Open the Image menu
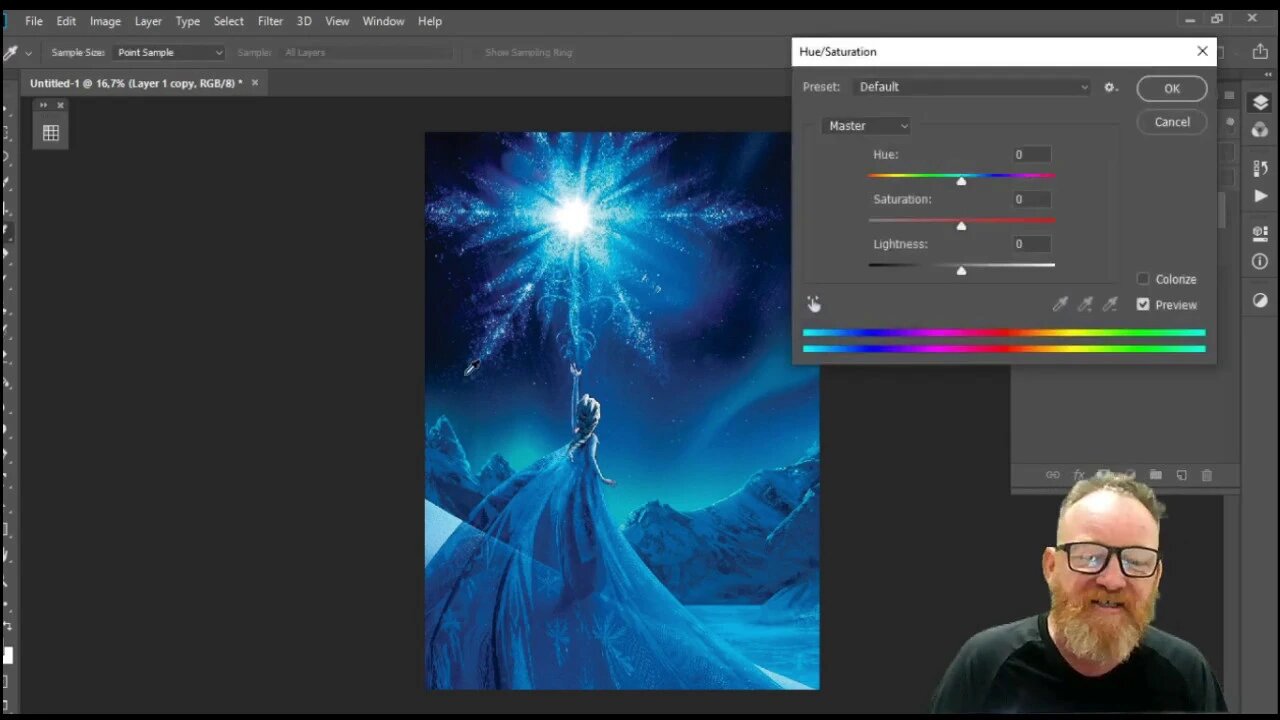Image resolution: width=1280 pixels, height=720 pixels. point(105,21)
